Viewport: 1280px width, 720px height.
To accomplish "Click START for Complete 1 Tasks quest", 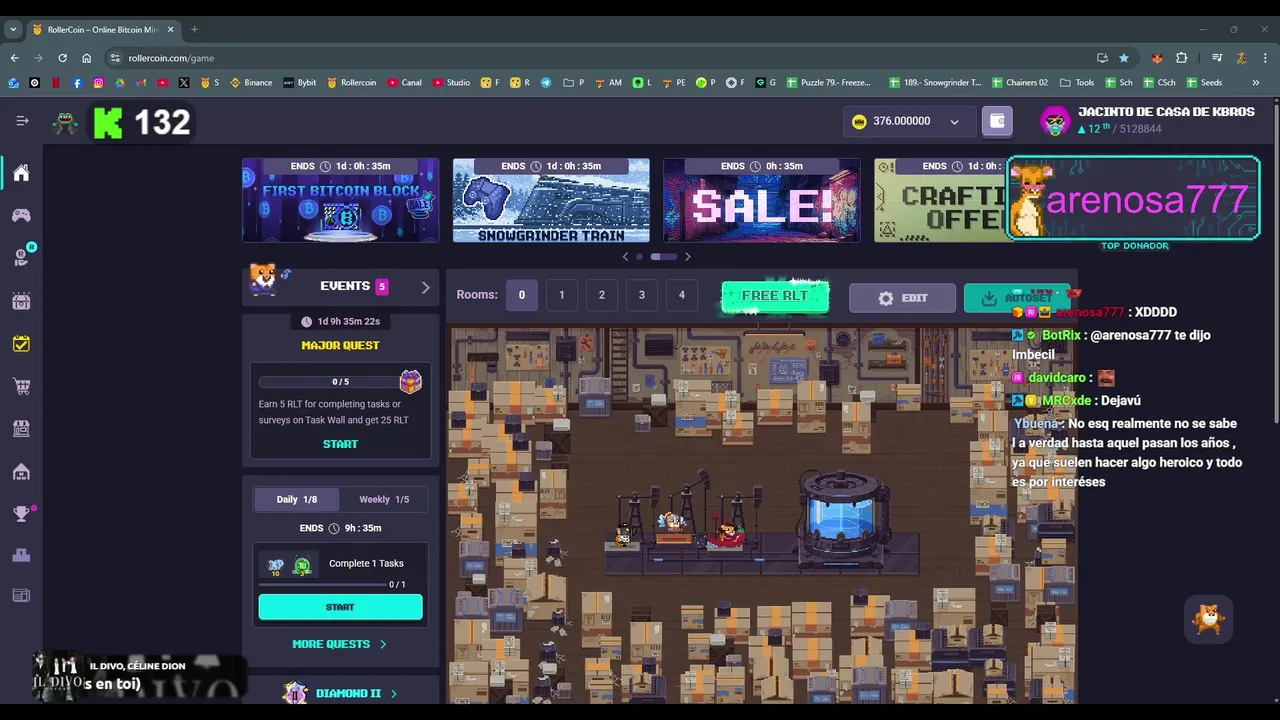I will tap(340, 607).
